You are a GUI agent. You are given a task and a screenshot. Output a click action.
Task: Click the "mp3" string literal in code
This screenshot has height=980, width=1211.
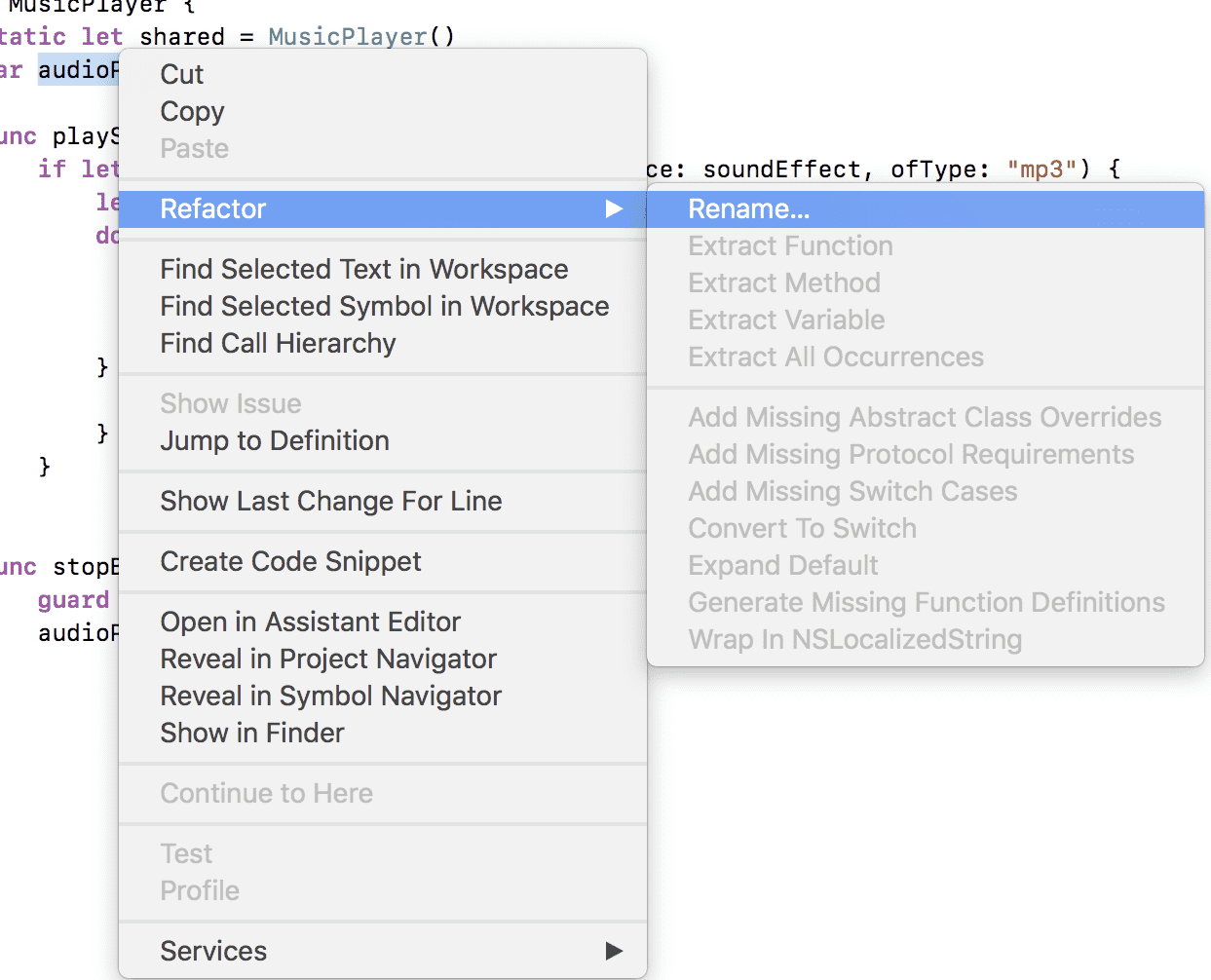click(1041, 170)
